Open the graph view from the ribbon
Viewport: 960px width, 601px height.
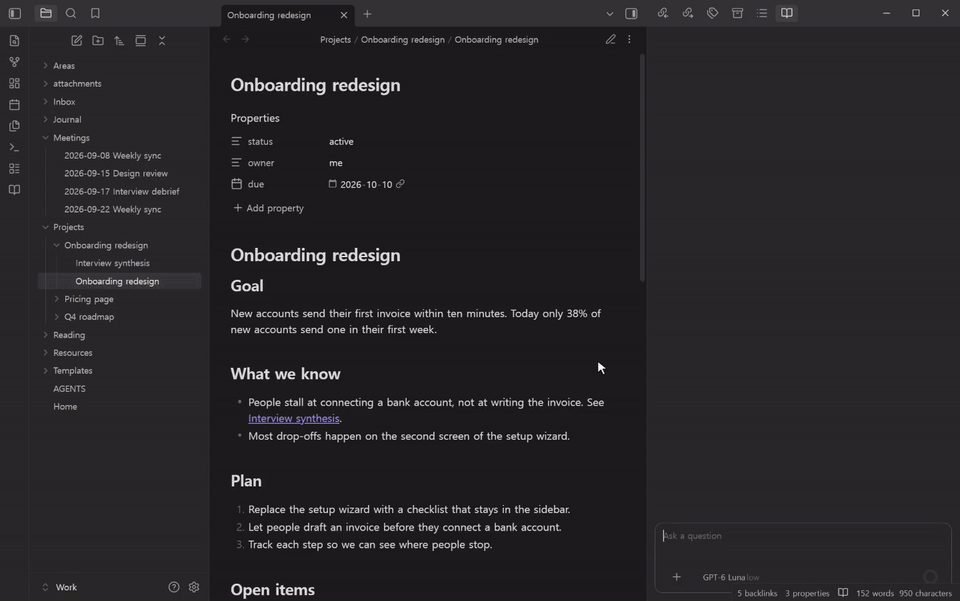click(x=14, y=62)
